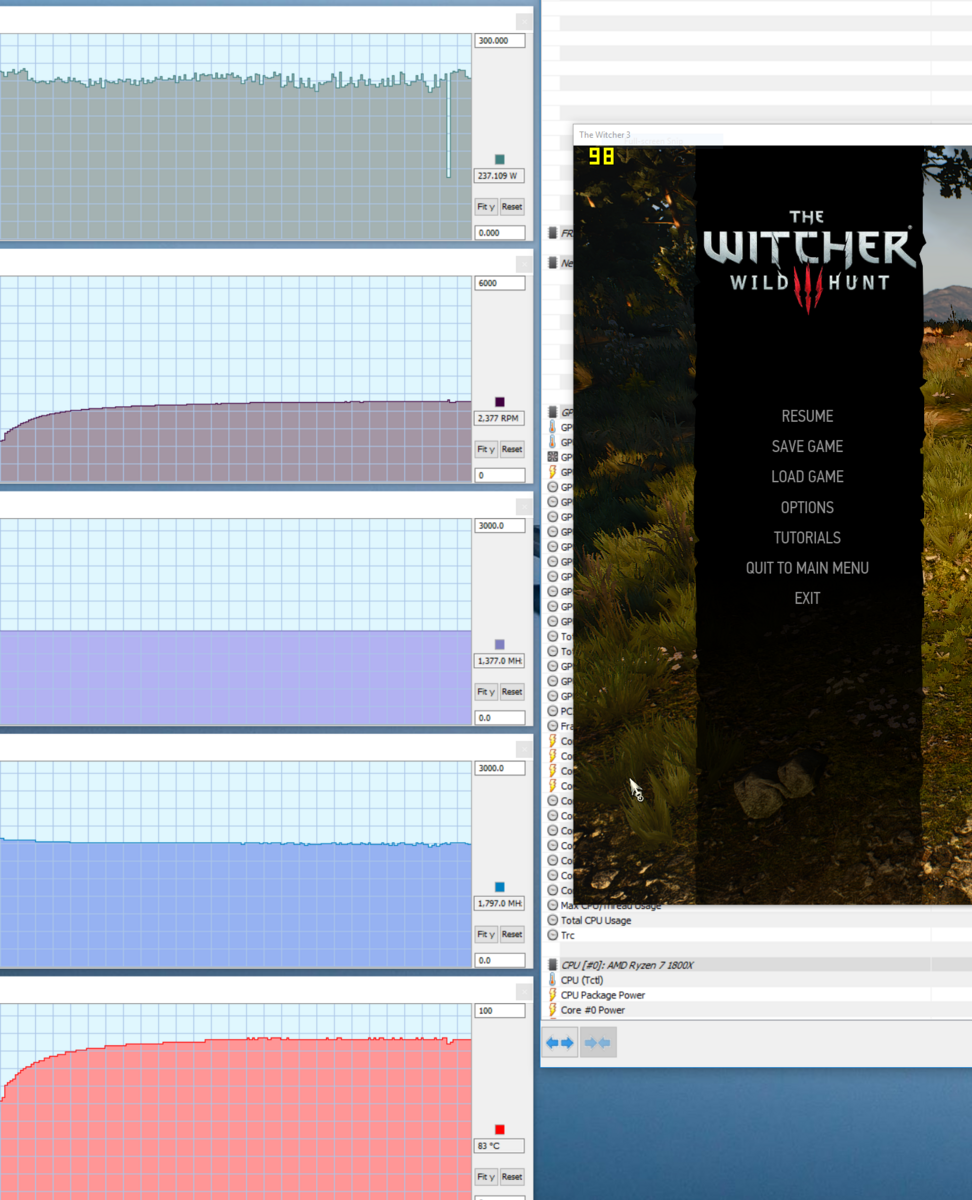The image size is (972, 1200).
Task: Open TUTORIALS in the Witcher menu
Action: pos(807,538)
